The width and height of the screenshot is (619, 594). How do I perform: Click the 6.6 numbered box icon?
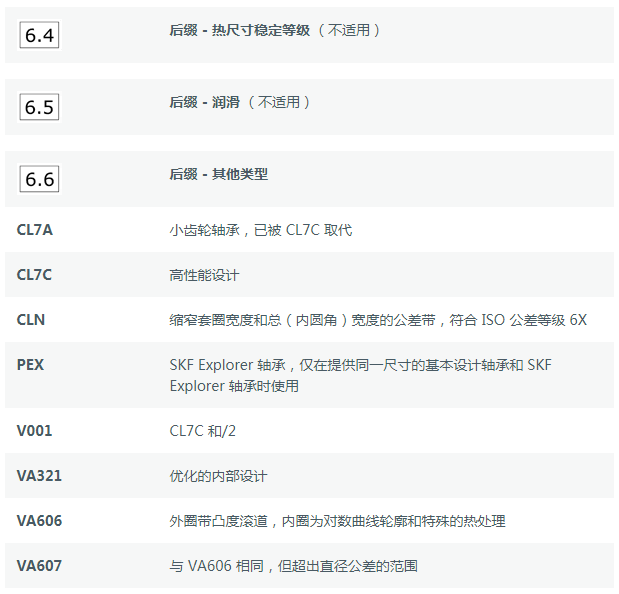(39, 179)
